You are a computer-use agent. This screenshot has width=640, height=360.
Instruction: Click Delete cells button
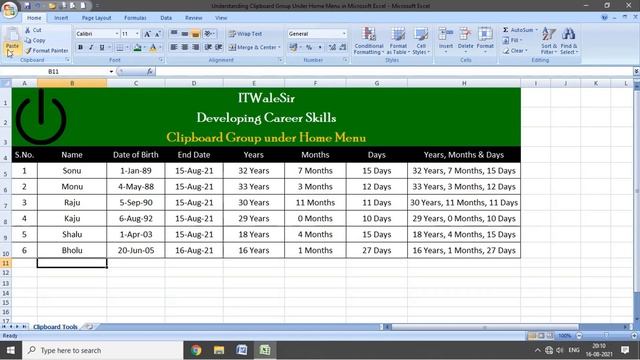[x=465, y=40]
